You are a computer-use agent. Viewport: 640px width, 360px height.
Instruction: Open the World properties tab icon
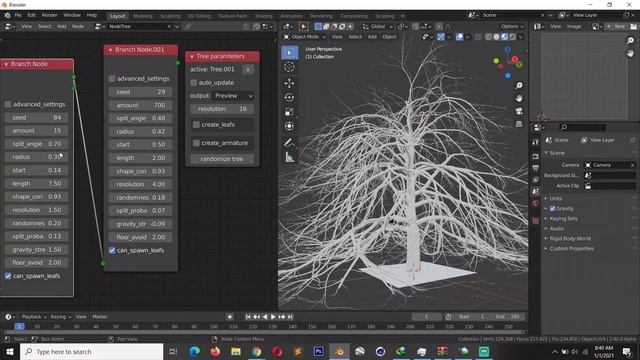pyautogui.click(x=536, y=203)
